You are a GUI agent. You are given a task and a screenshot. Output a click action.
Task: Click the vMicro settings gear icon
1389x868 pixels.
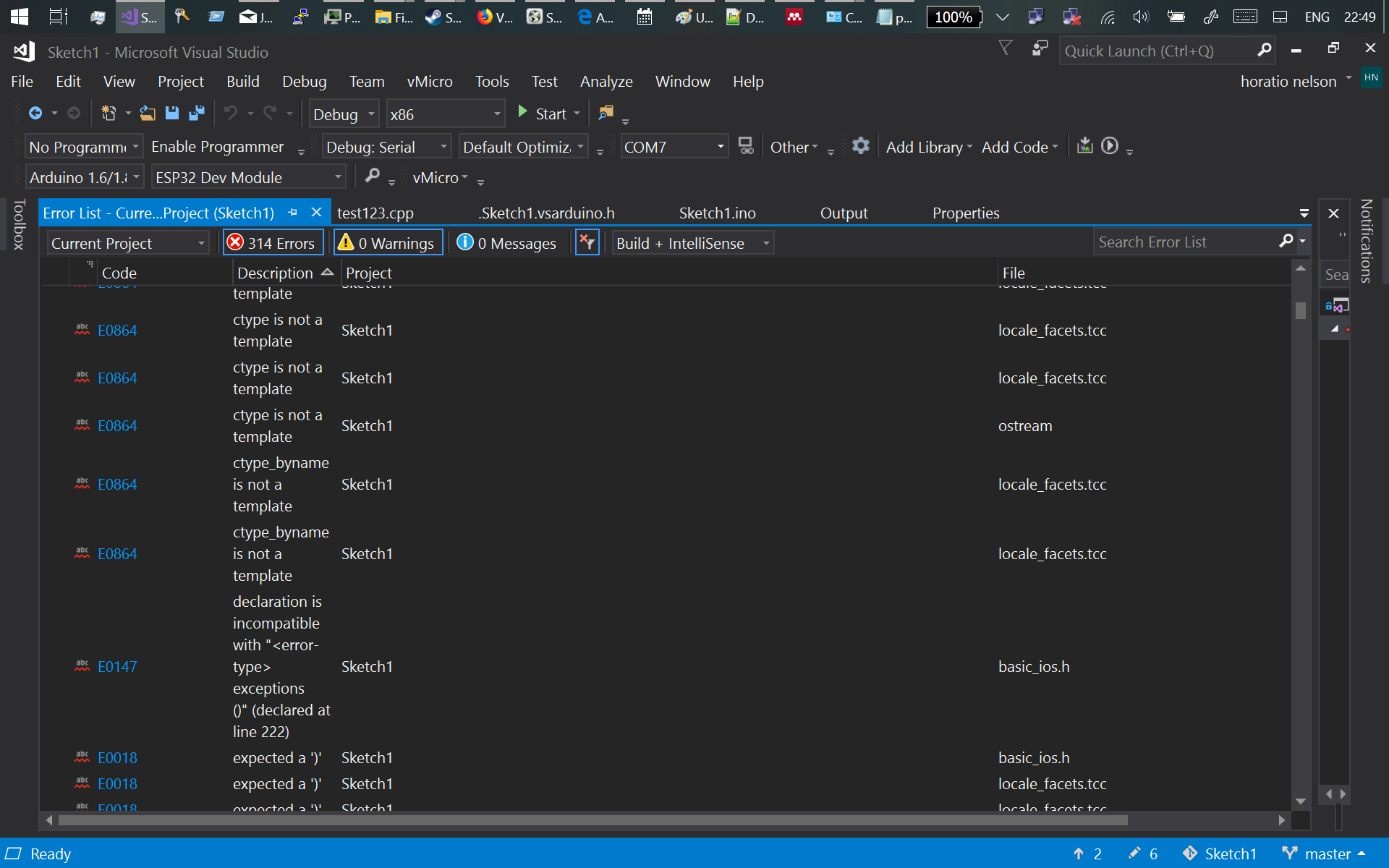tap(860, 147)
